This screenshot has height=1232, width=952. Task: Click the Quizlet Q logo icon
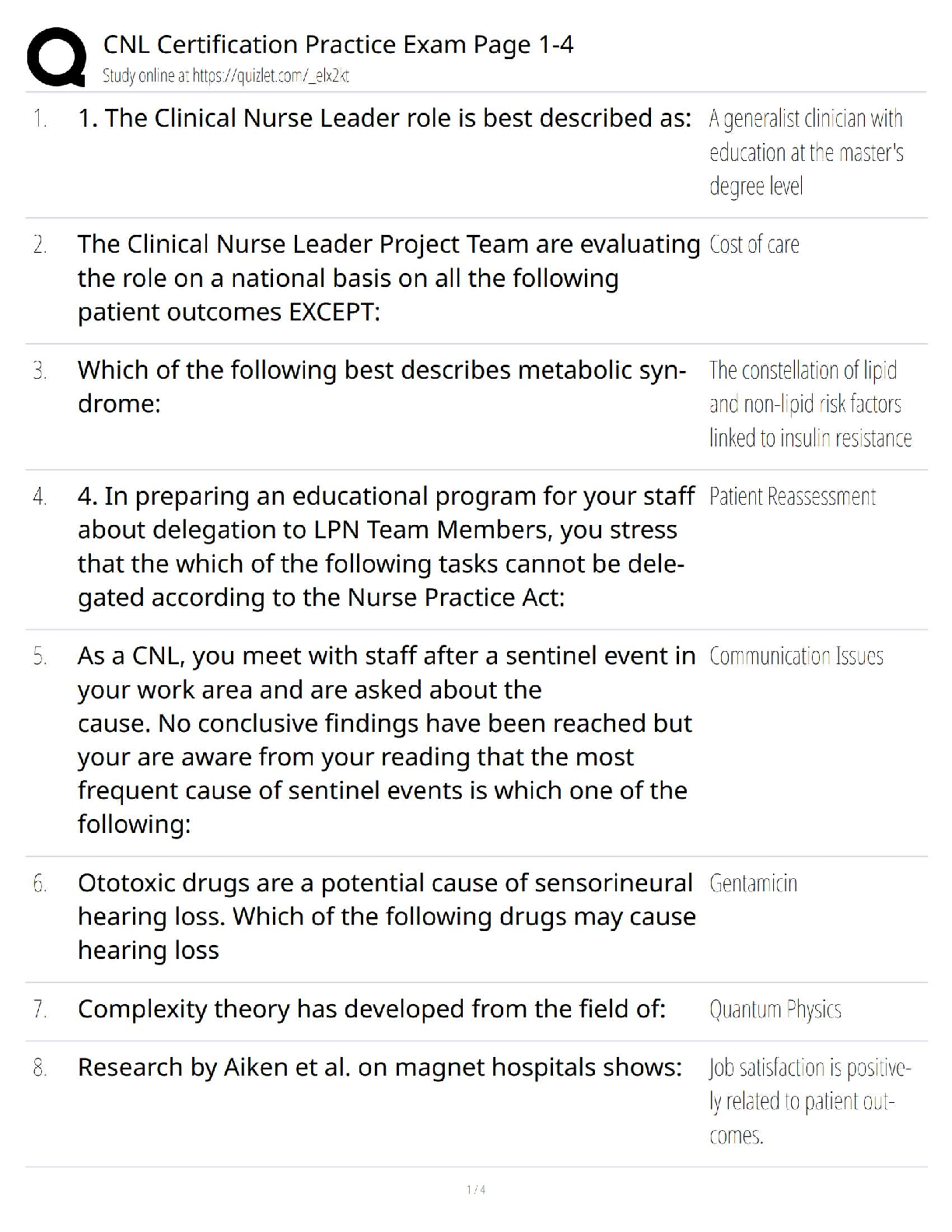56,57
